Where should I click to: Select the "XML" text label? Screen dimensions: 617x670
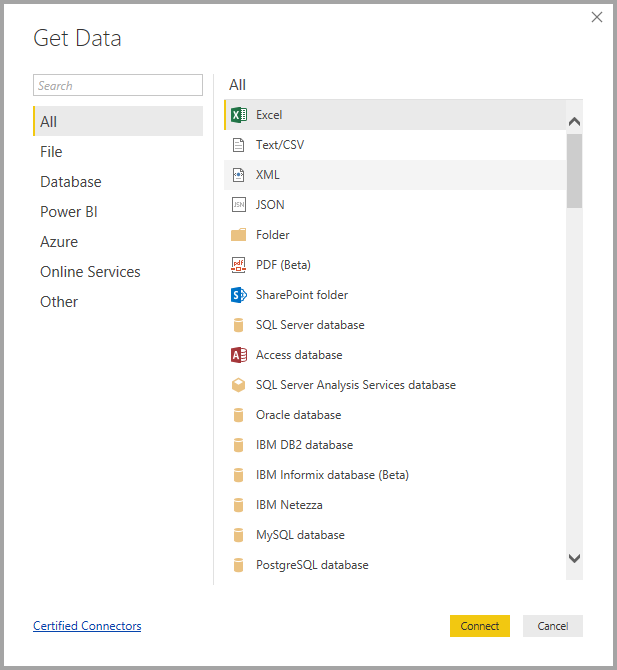click(268, 175)
